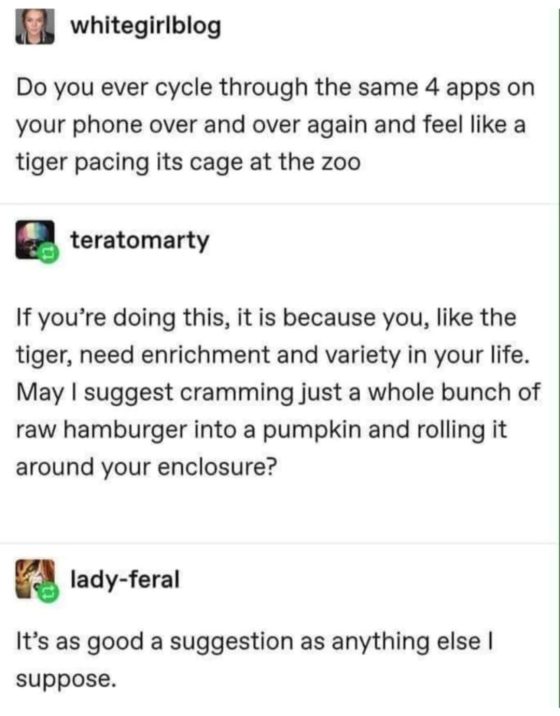Image resolution: width=560 pixels, height=716 pixels.
Task: Click the line "It's as good a suggestion"
Action: pyautogui.click(x=254, y=642)
